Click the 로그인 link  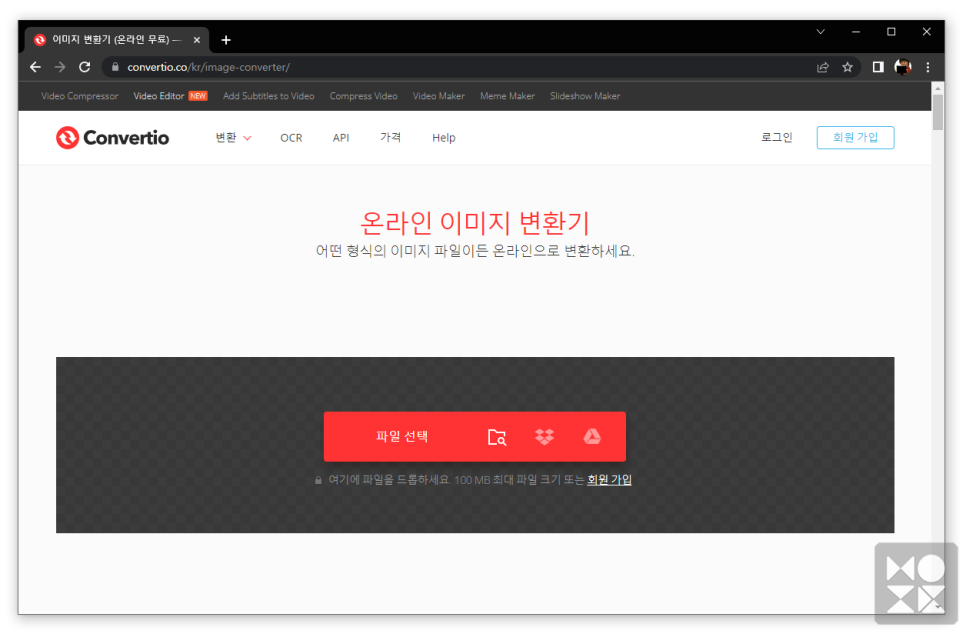click(777, 137)
